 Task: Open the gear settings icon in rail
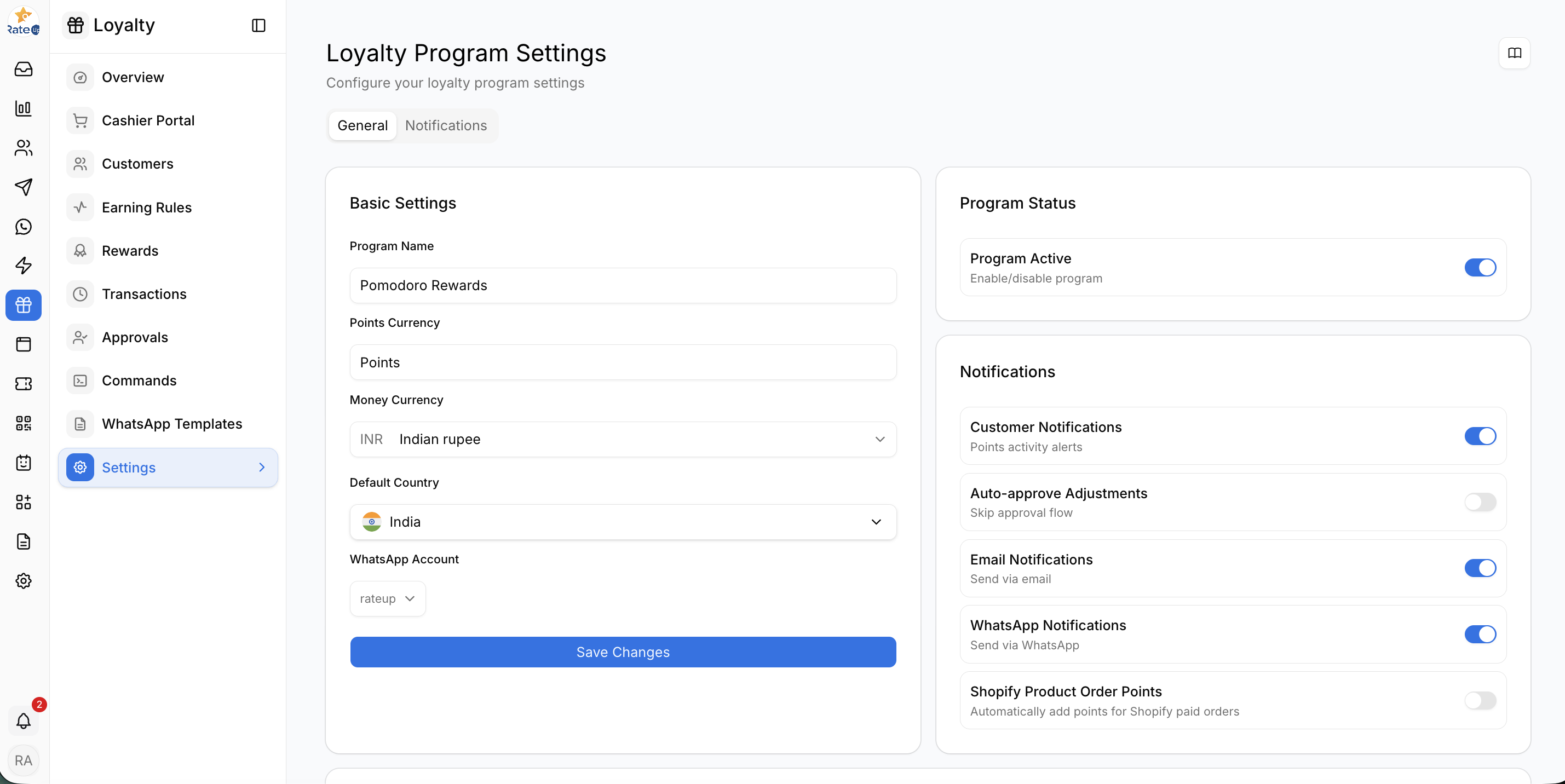click(23, 581)
